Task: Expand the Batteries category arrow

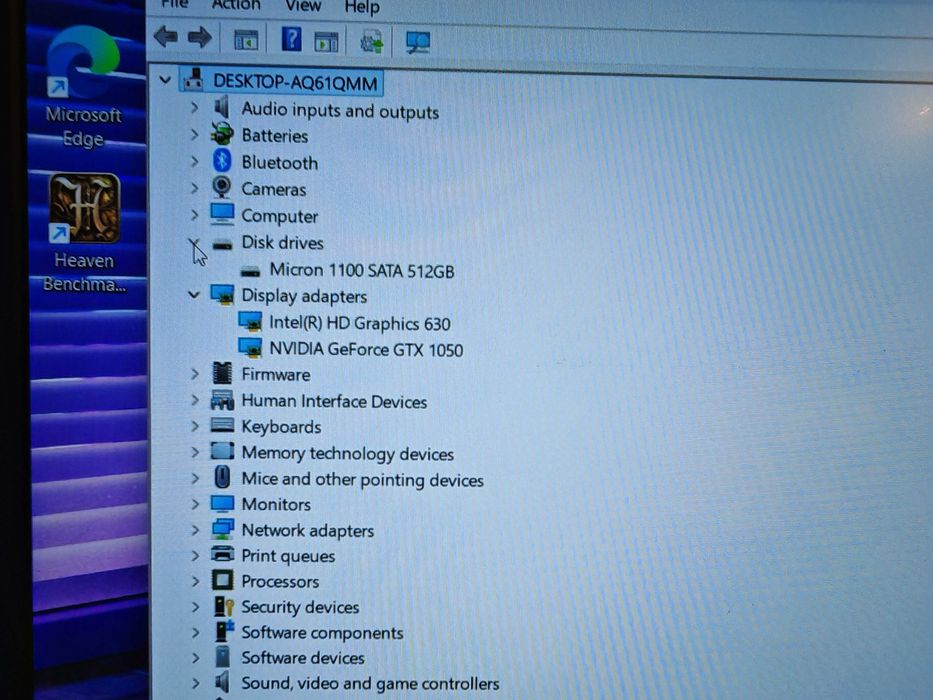Action: point(194,135)
